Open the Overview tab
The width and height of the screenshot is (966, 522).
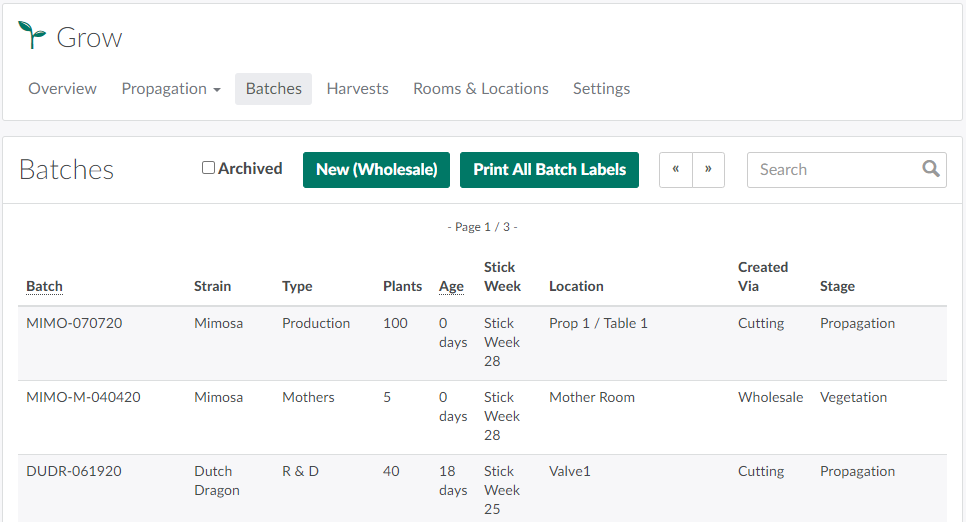click(62, 88)
